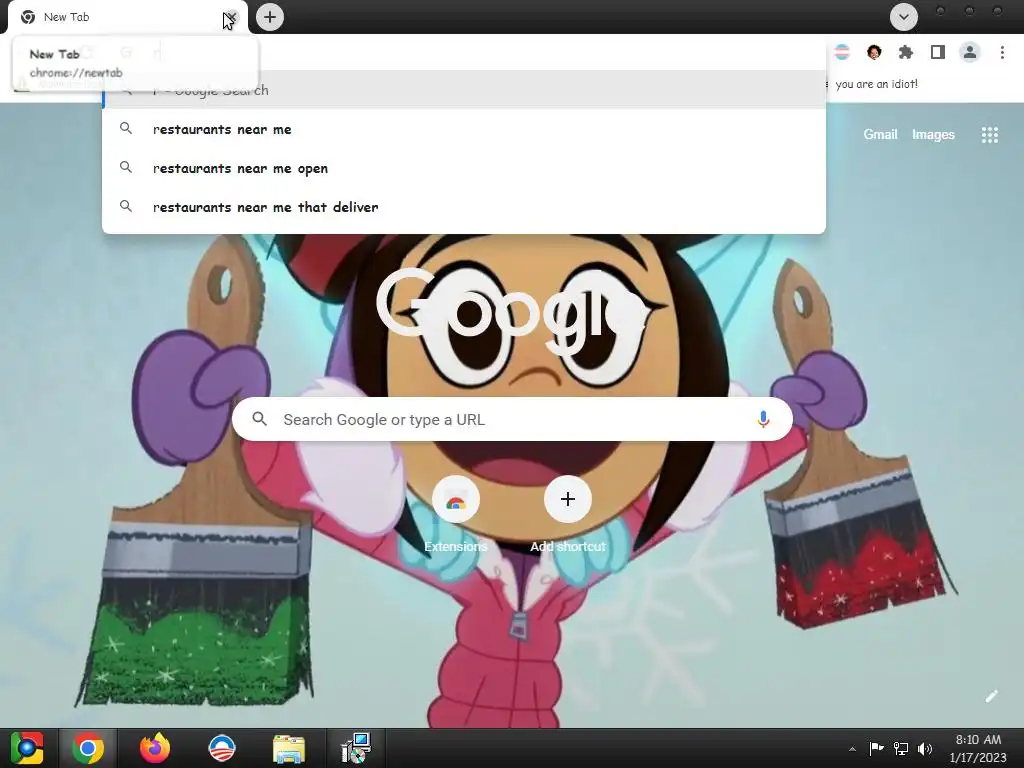Open the Start menu Chrome-styled orb

(27, 748)
